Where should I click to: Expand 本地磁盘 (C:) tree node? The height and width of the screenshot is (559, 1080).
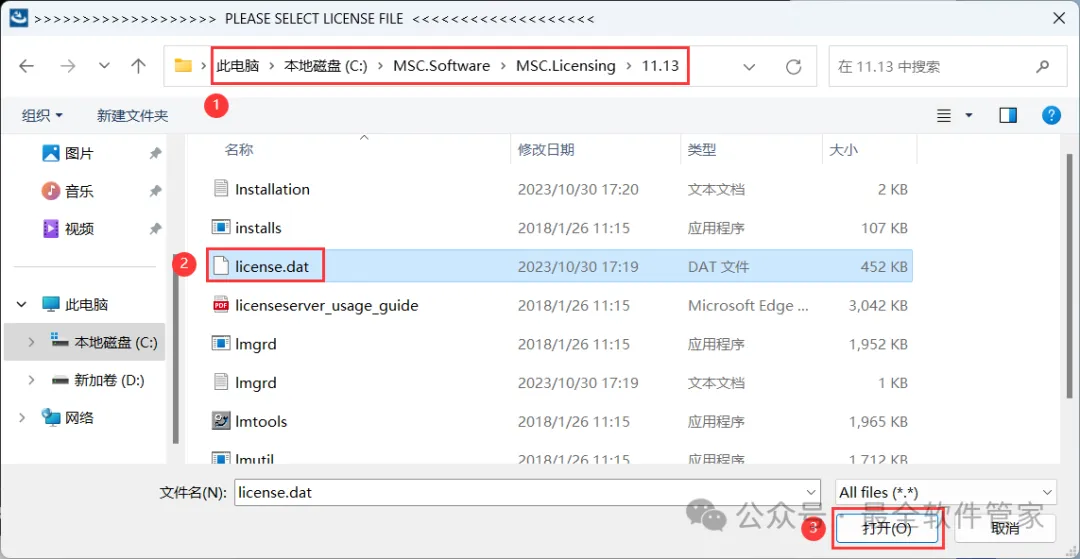tap(32, 342)
